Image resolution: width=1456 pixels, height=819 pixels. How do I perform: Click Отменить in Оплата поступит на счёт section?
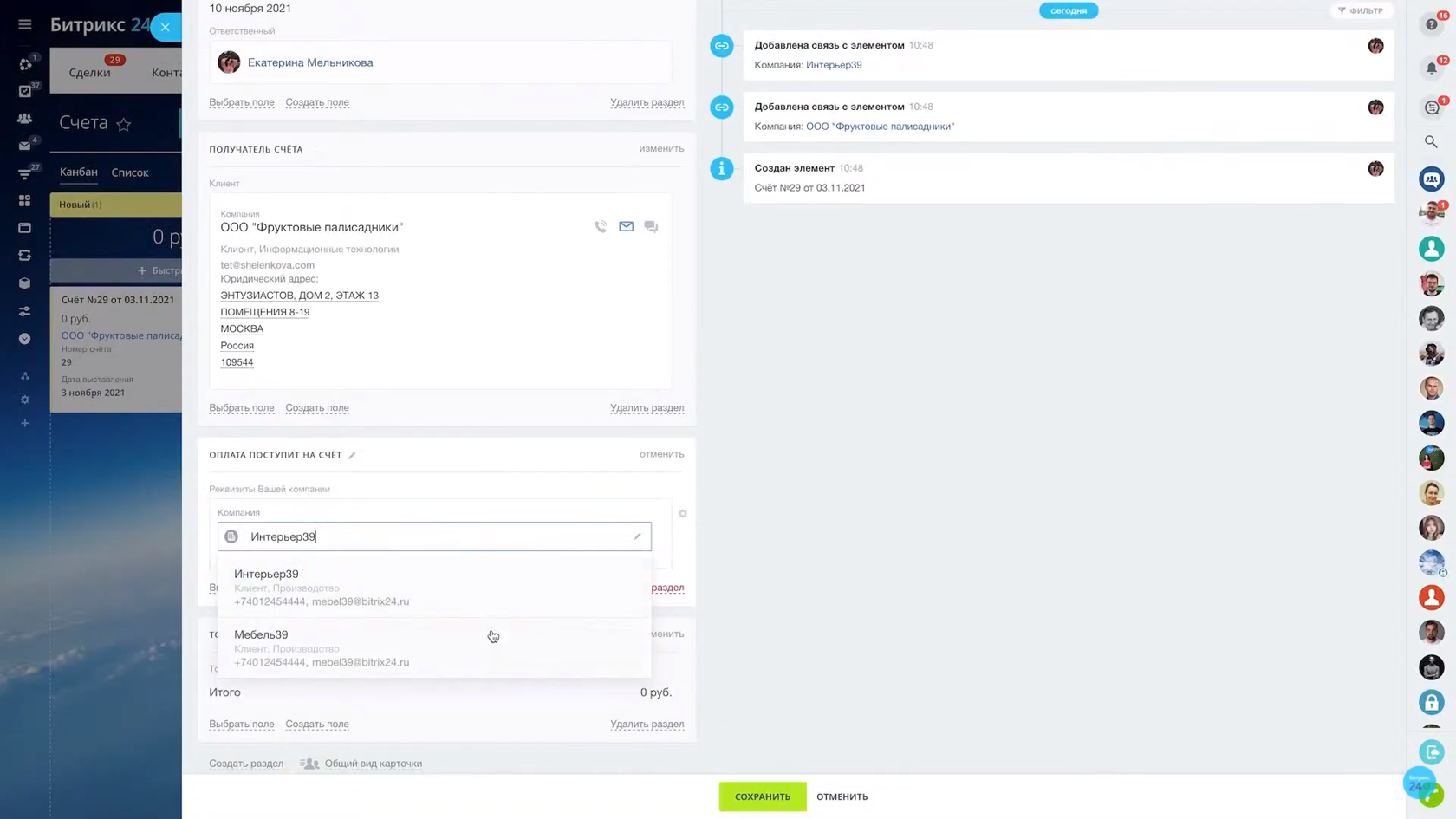661,454
